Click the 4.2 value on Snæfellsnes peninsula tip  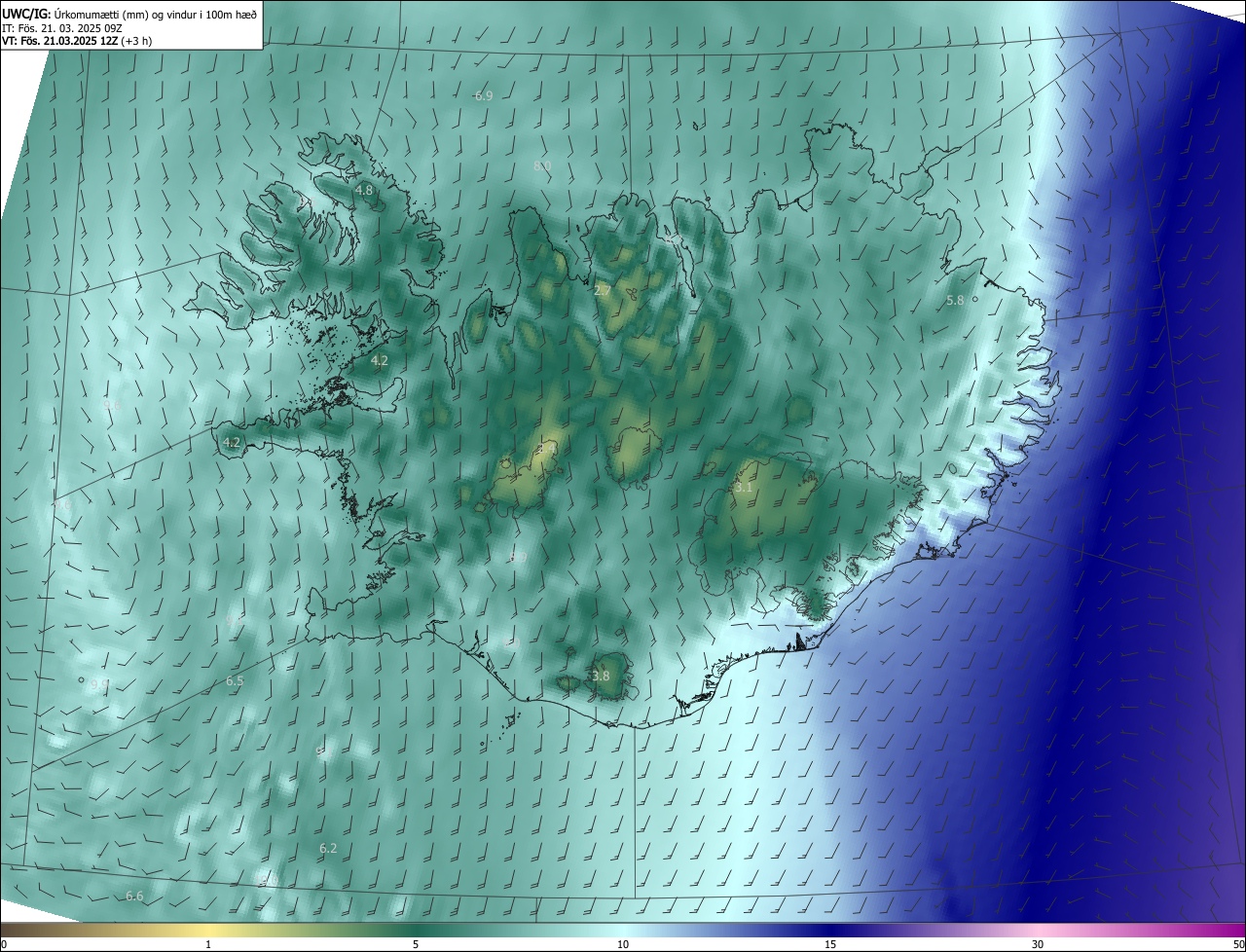point(232,442)
